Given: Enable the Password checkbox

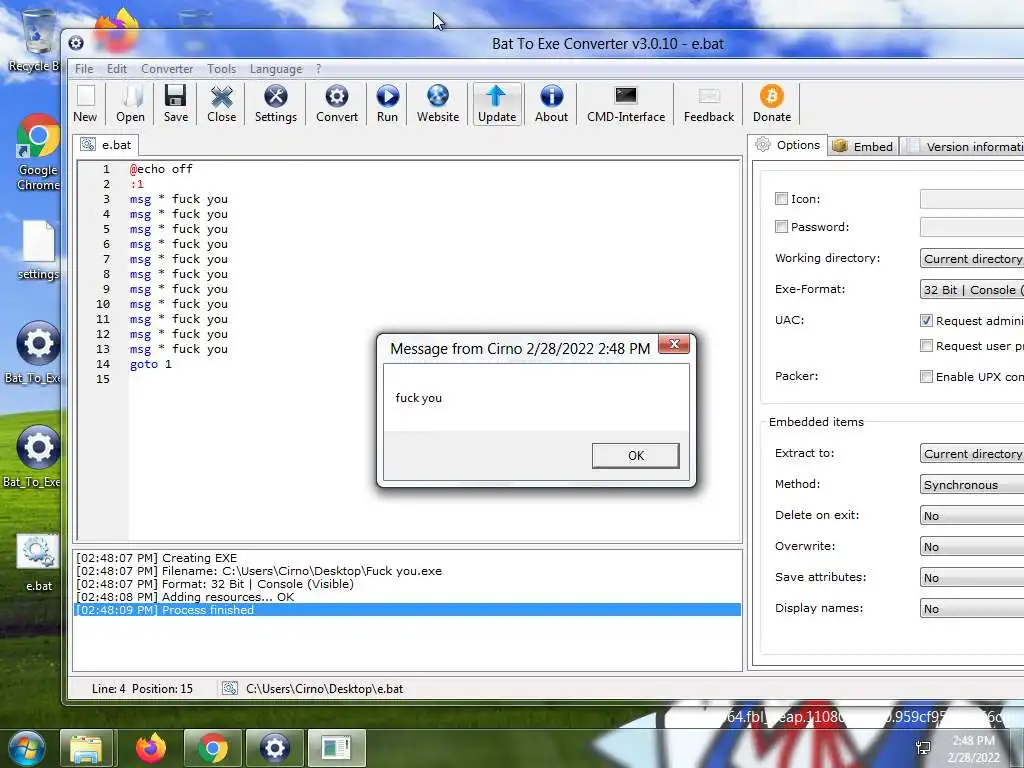Looking at the screenshot, I should 781,227.
